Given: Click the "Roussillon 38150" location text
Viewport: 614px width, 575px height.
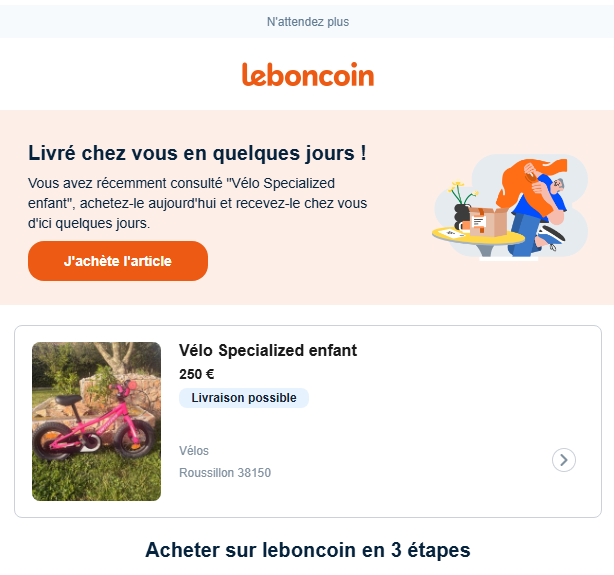Looking at the screenshot, I should (225, 473).
